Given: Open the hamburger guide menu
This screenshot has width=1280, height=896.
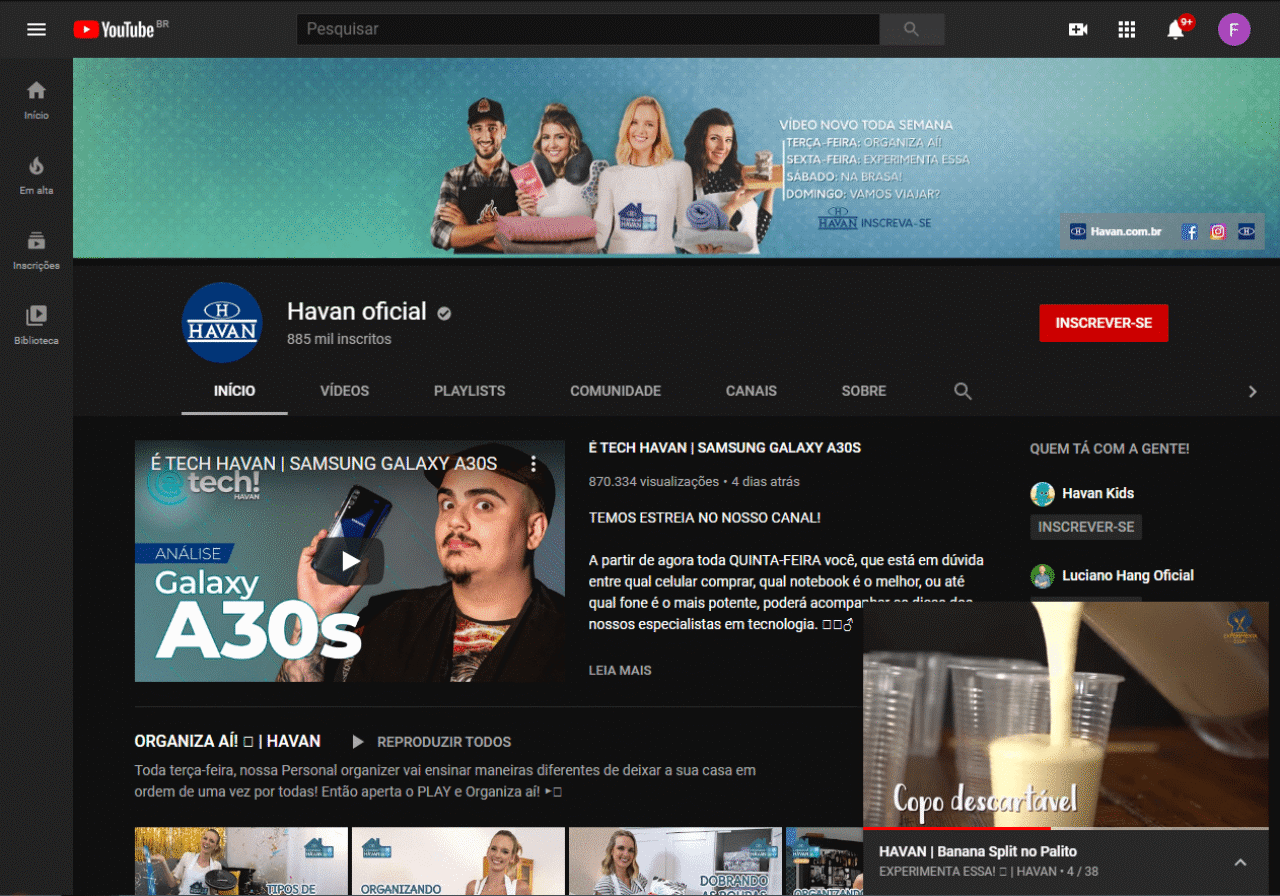Looking at the screenshot, I should [37, 29].
